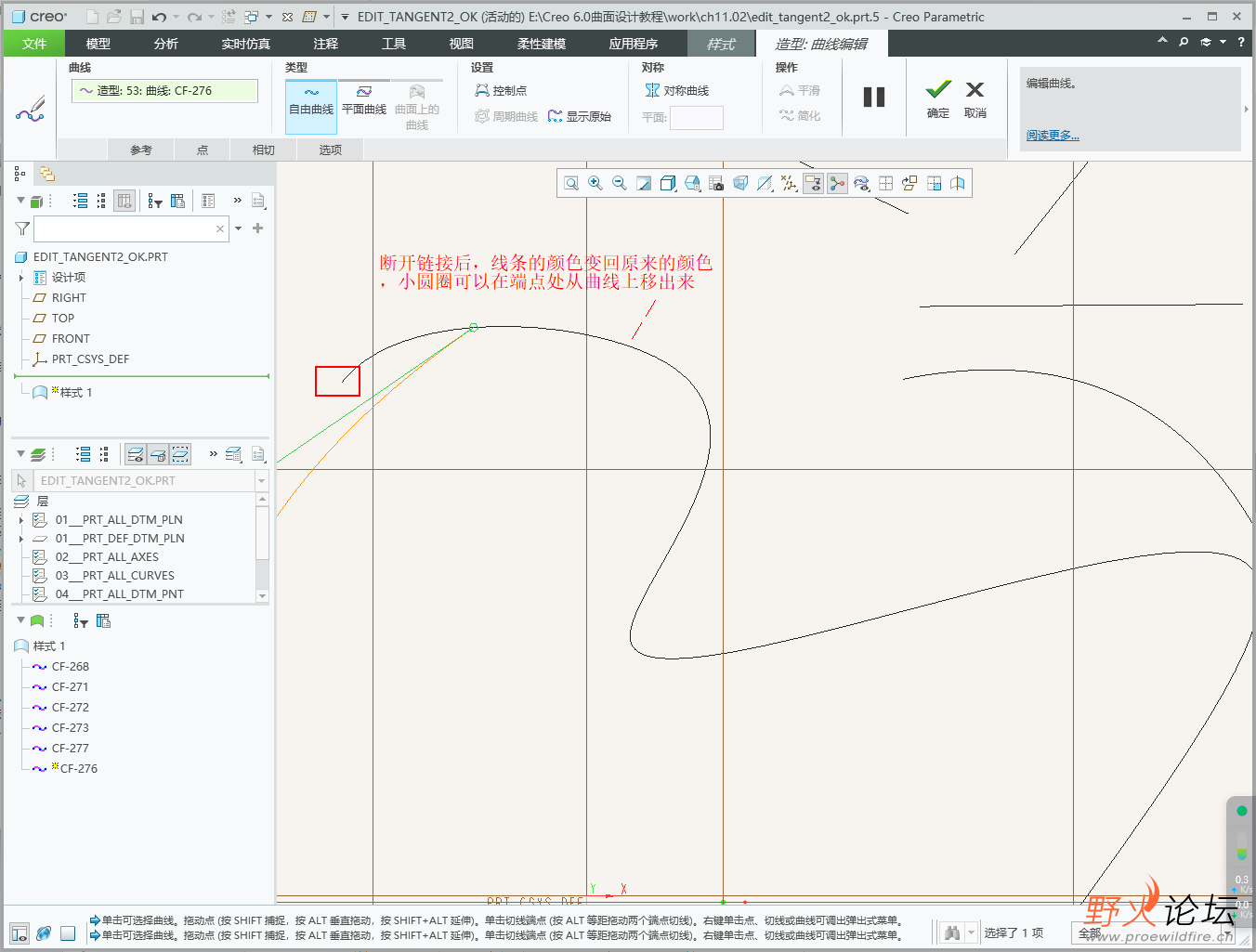The height and width of the screenshot is (952, 1256).
Task: Click the show all views grid icon
Action: (x=885, y=183)
